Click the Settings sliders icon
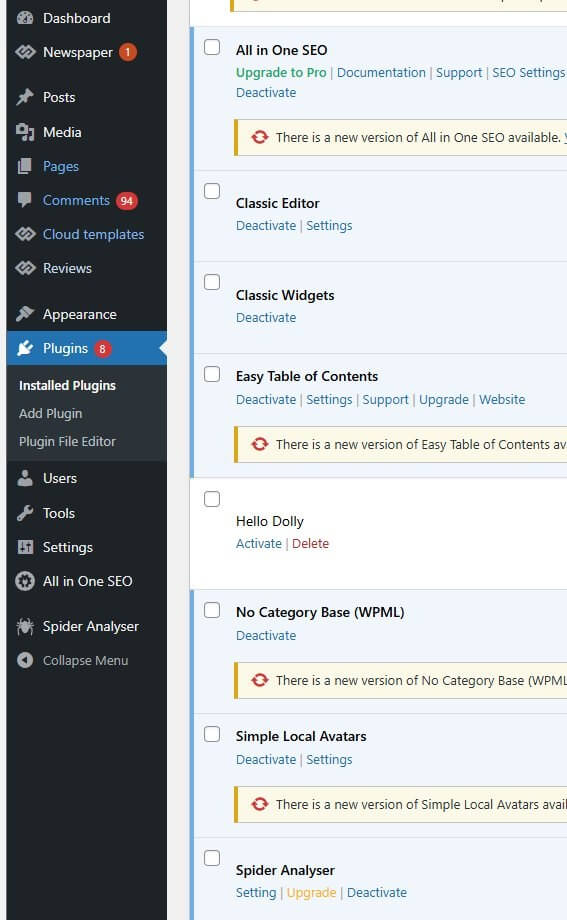 pos(25,547)
